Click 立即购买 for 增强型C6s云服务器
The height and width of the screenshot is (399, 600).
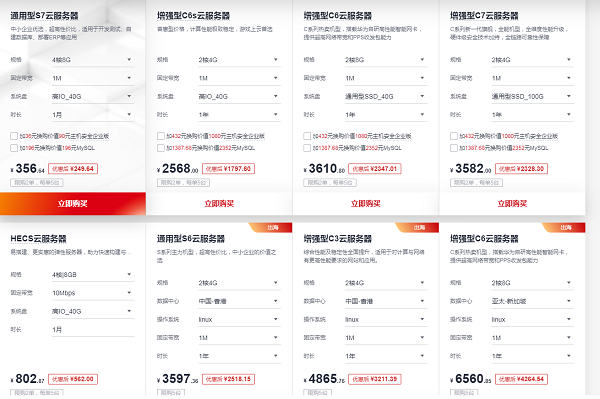[219, 204]
